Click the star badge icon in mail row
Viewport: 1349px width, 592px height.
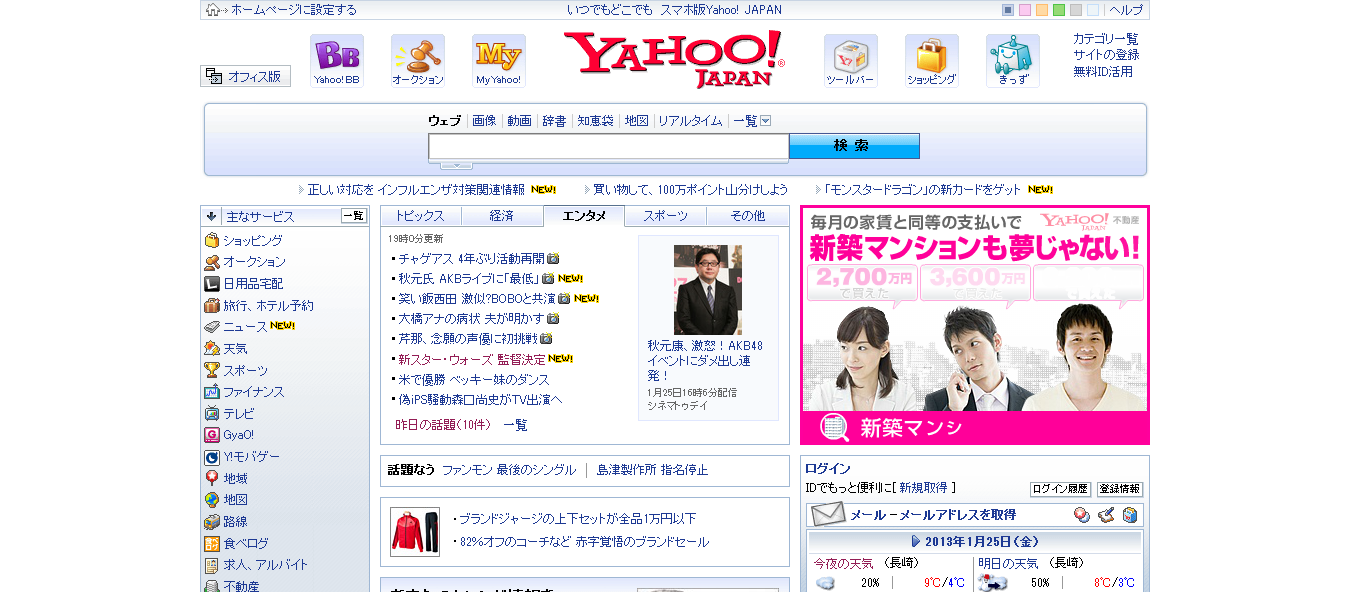pyautogui.click(x=1081, y=515)
